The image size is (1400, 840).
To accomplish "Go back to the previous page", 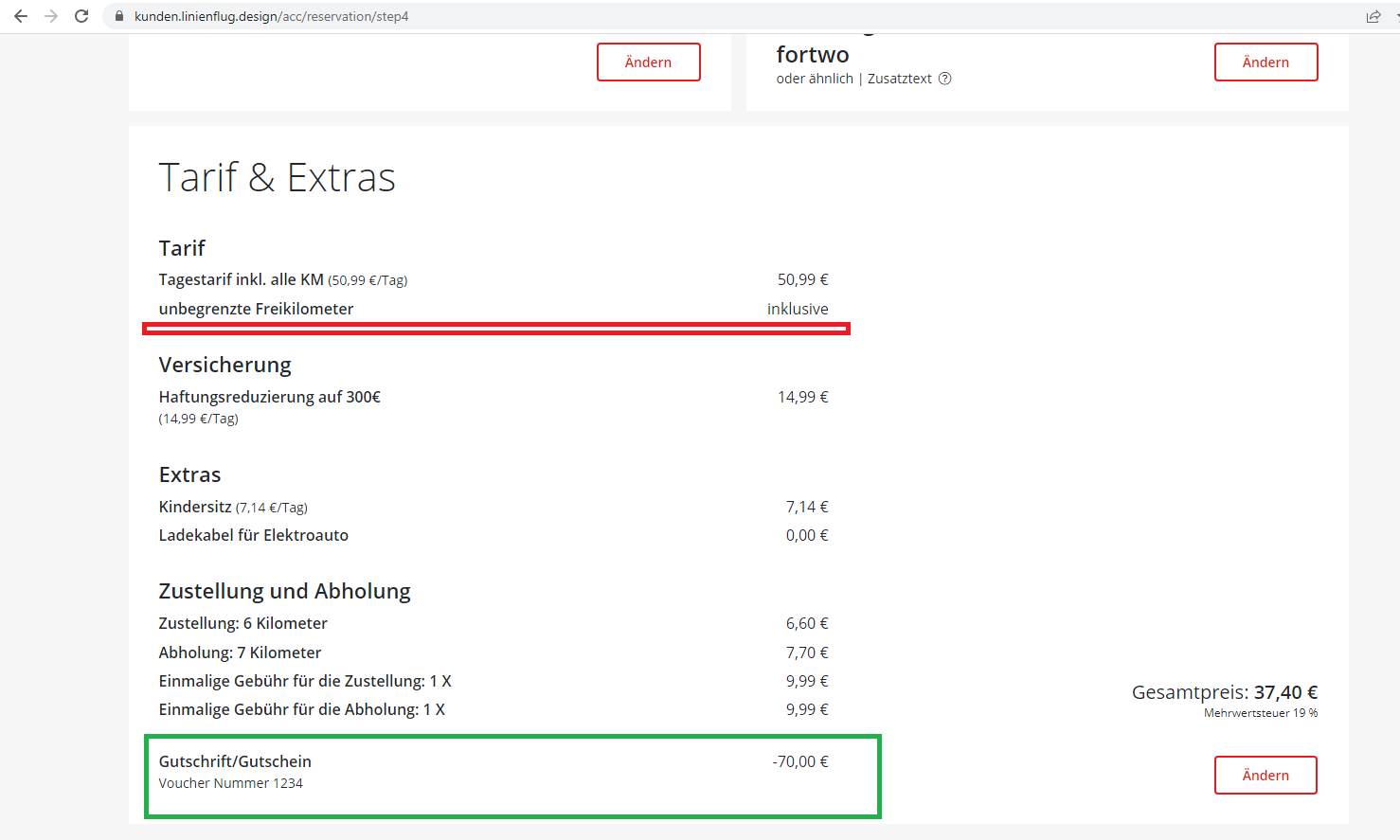I will coord(21,16).
